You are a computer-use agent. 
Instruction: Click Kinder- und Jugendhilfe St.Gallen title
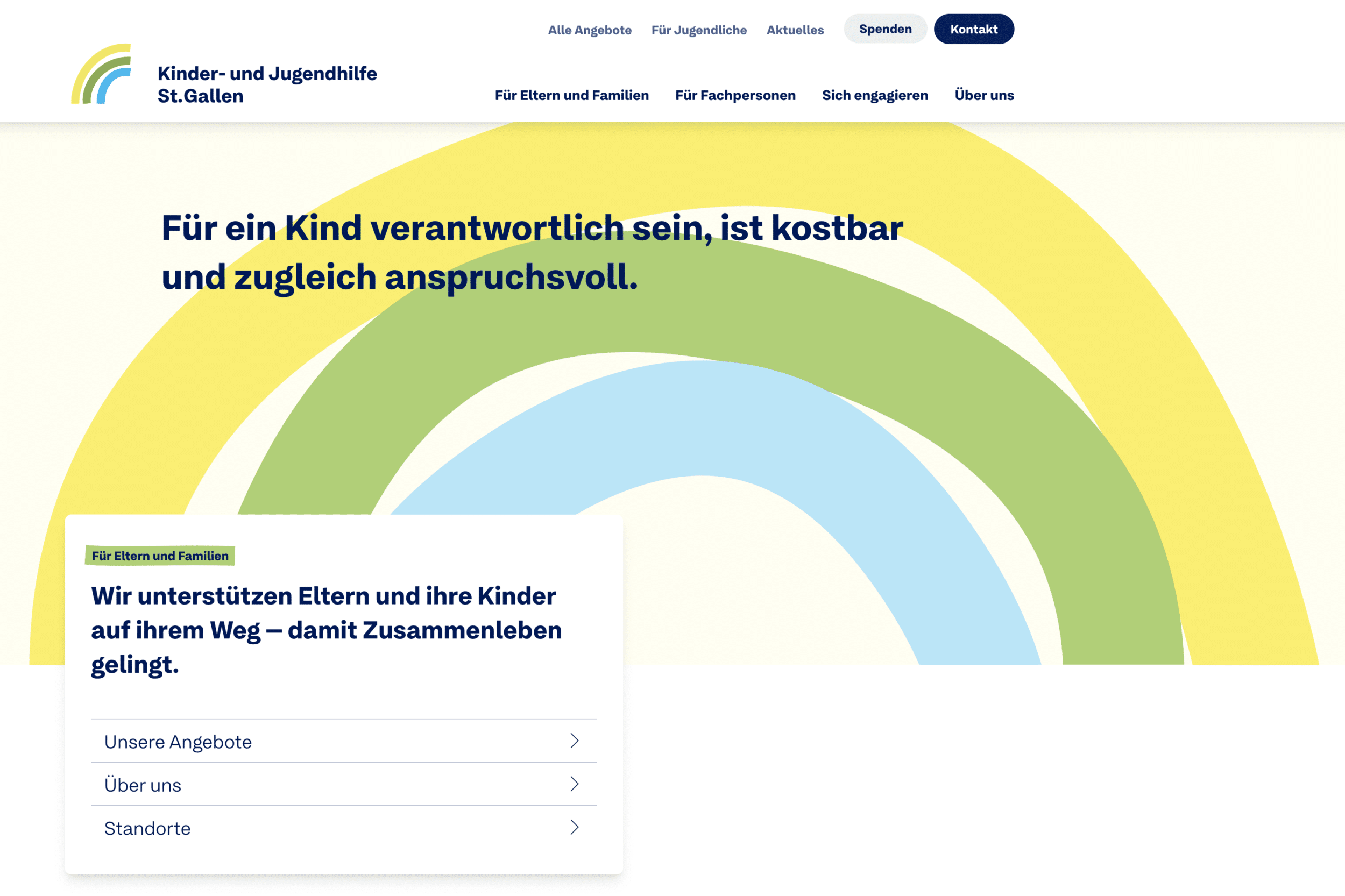pos(267,84)
